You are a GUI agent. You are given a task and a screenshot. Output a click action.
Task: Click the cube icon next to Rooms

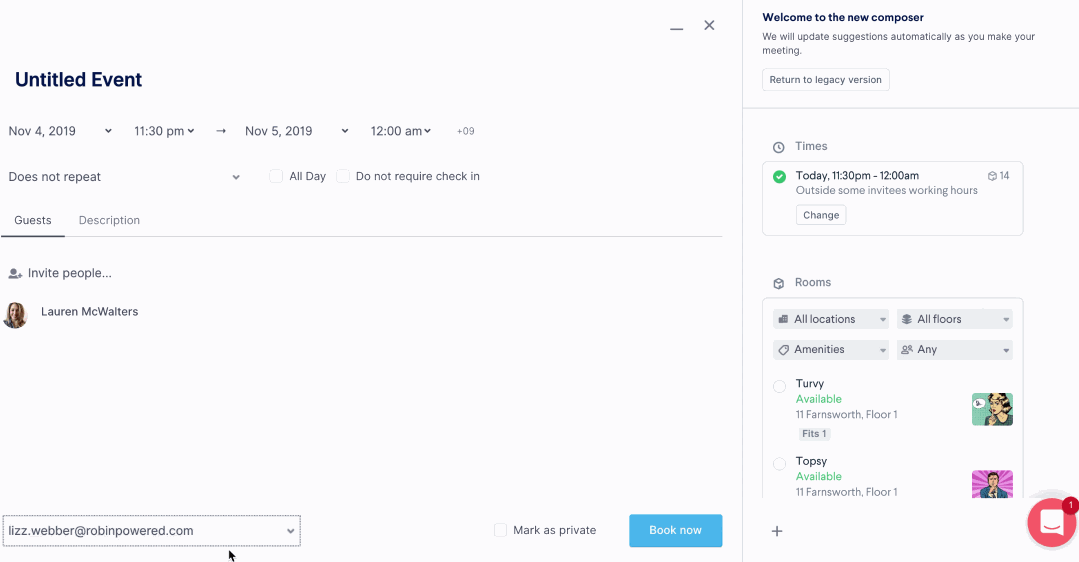coord(778,283)
